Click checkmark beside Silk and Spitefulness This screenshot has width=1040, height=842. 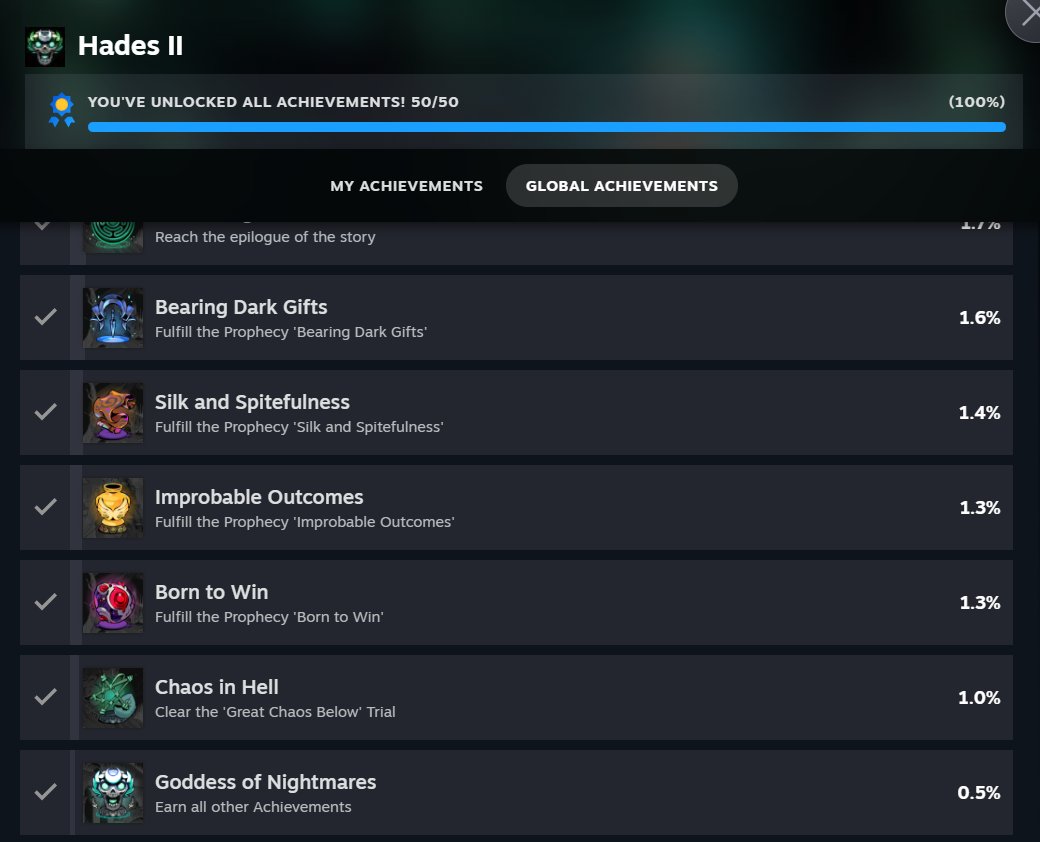tap(45, 412)
